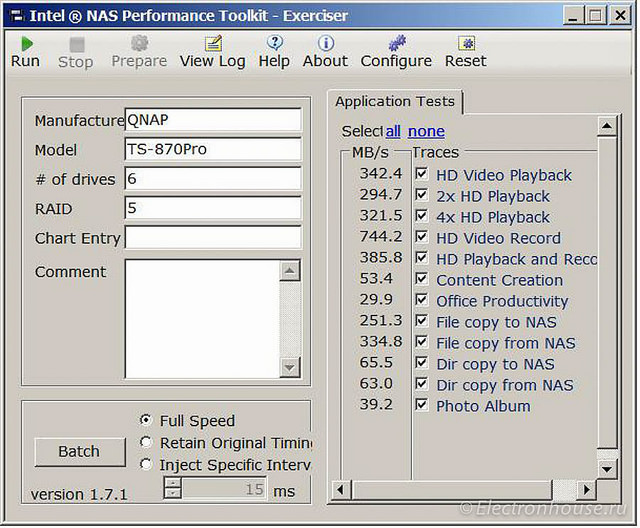Toggle the 2x HD Playback checkbox
640x528 pixels.
click(421, 195)
